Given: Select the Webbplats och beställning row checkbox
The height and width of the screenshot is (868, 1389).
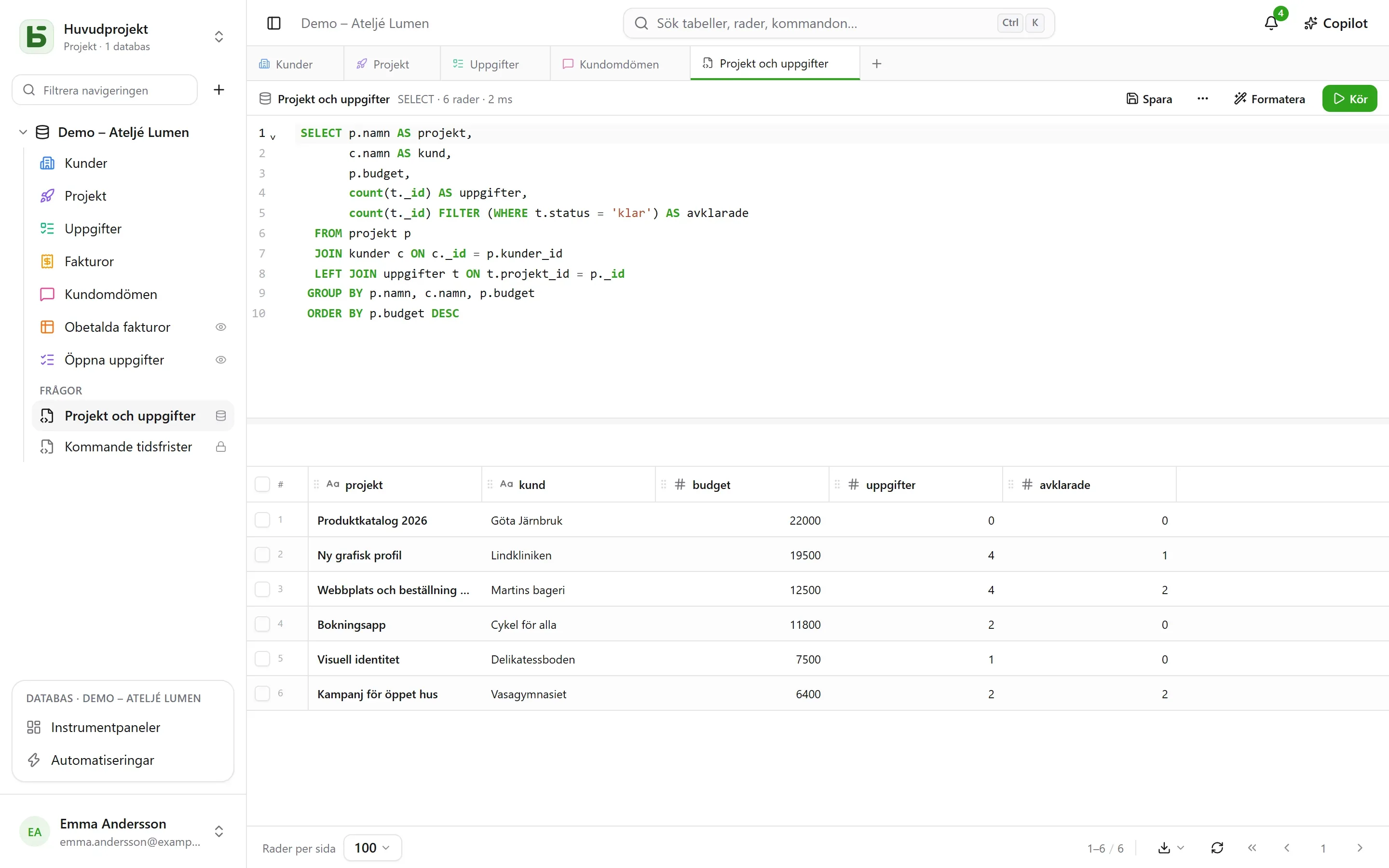Looking at the screenshot, I should [262, 590].
